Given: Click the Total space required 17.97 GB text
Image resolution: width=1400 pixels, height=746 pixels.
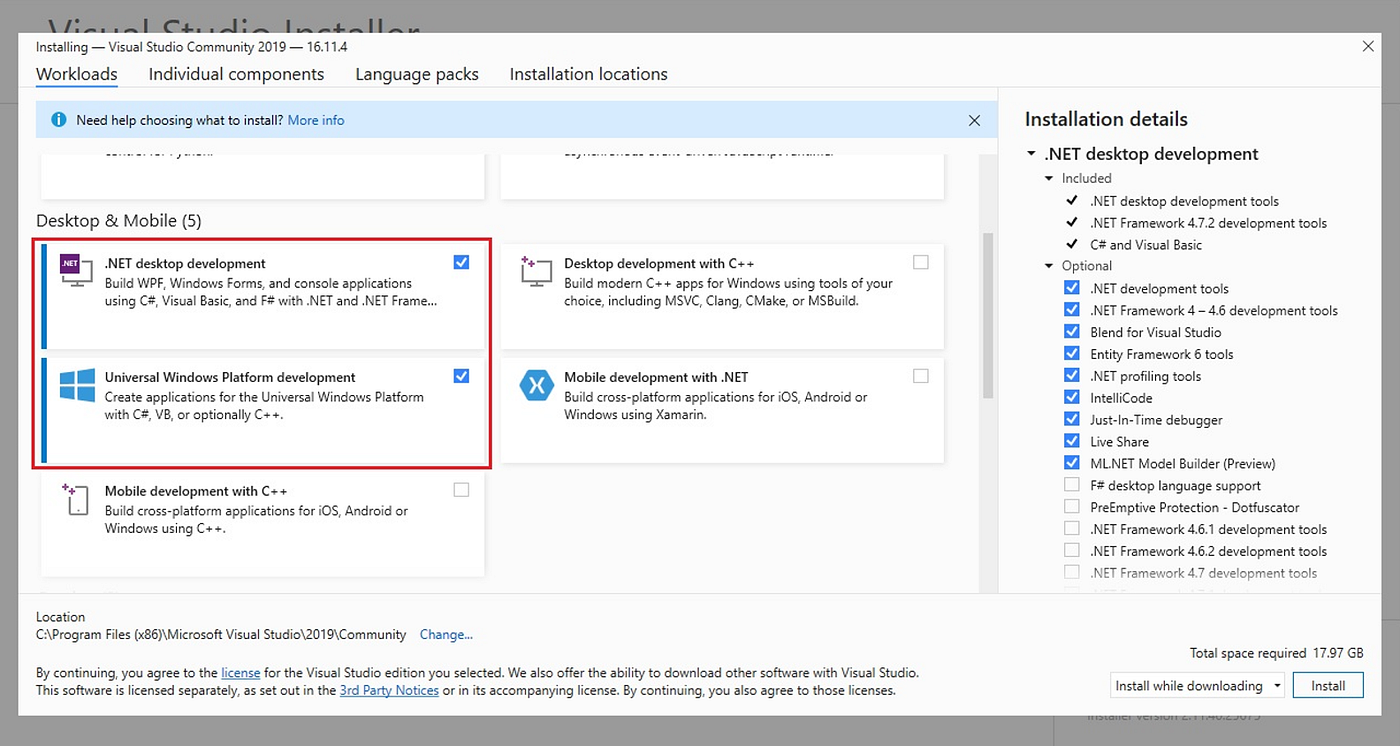Looking at the screenshot, I should [1276, 653].
